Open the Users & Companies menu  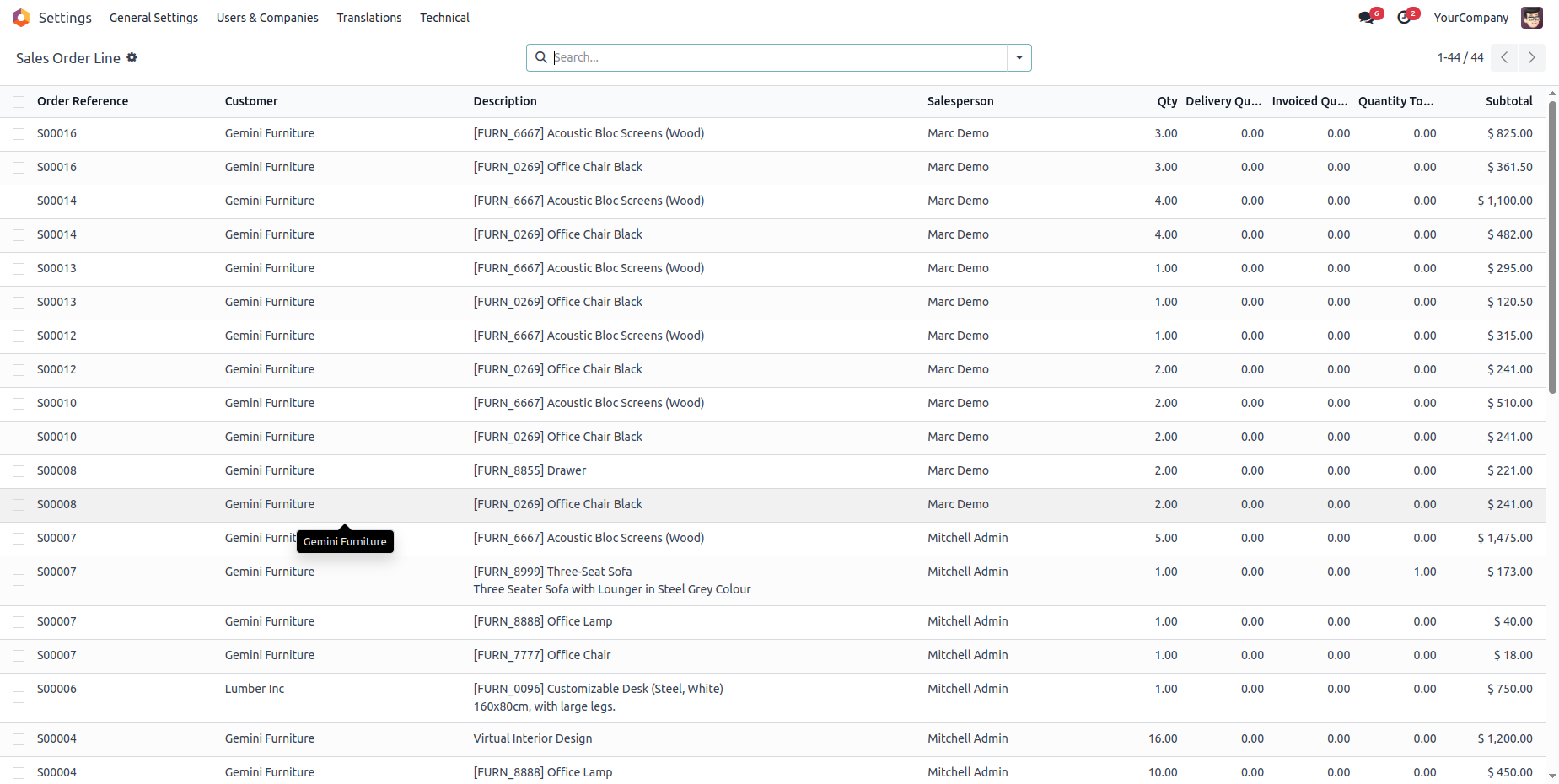pos(267,18)
